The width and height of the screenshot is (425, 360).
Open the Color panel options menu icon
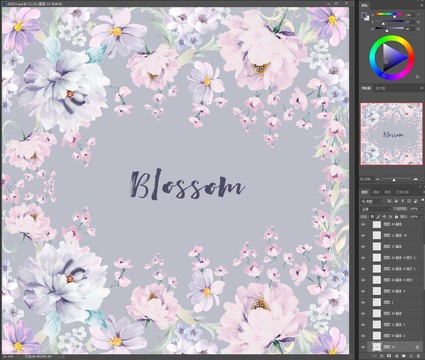click(x=421, y=5)
